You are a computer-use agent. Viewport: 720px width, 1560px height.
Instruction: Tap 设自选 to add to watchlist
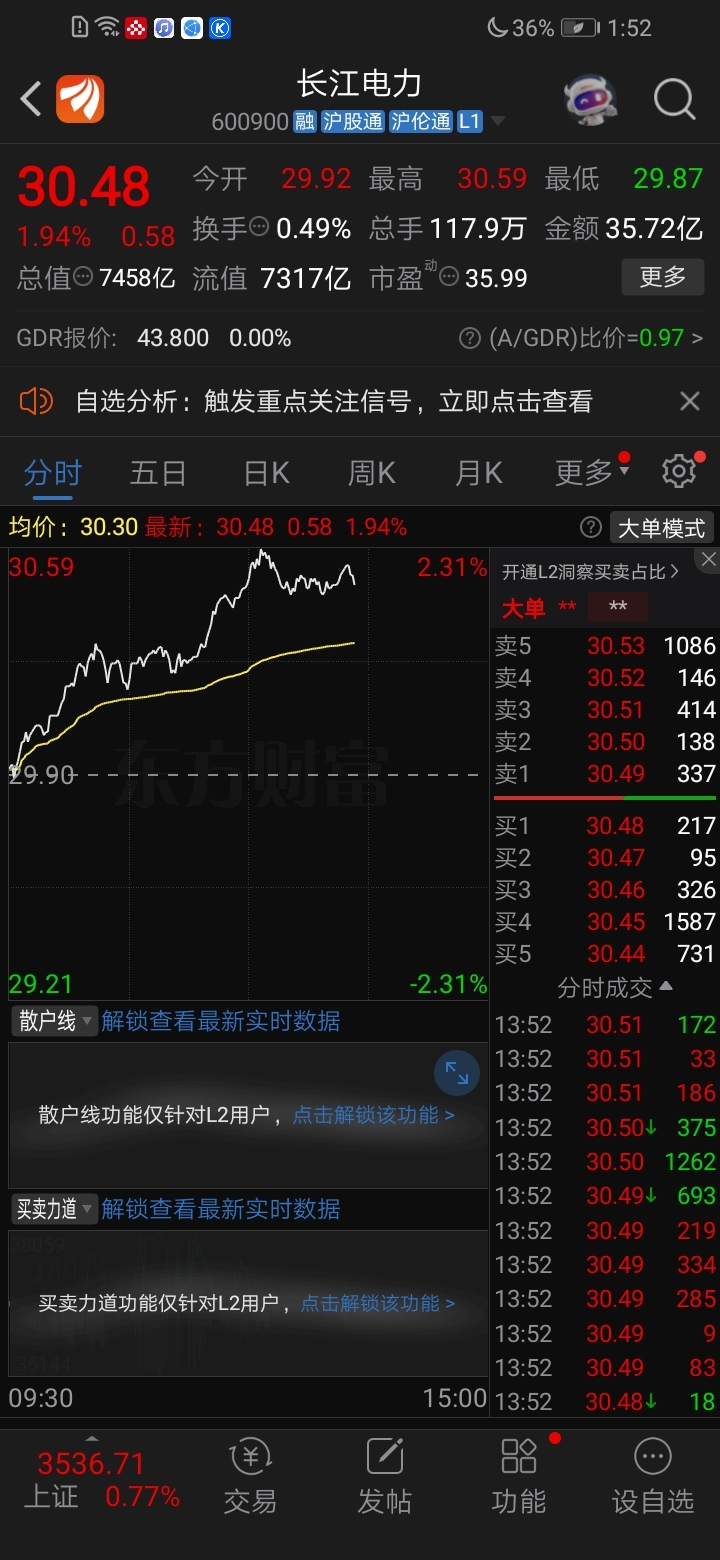click(x=653, y=1478)
